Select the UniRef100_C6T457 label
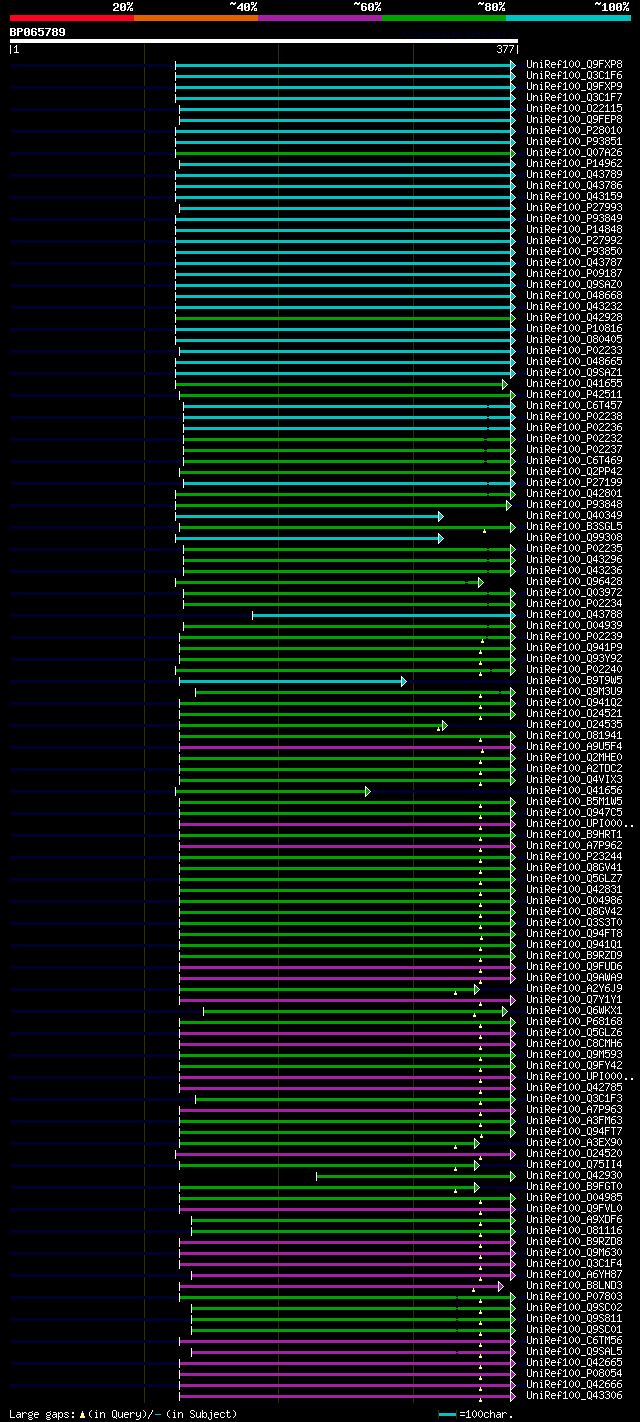Viewport: 640px width, 1422px height. click(x=574, y=406)
